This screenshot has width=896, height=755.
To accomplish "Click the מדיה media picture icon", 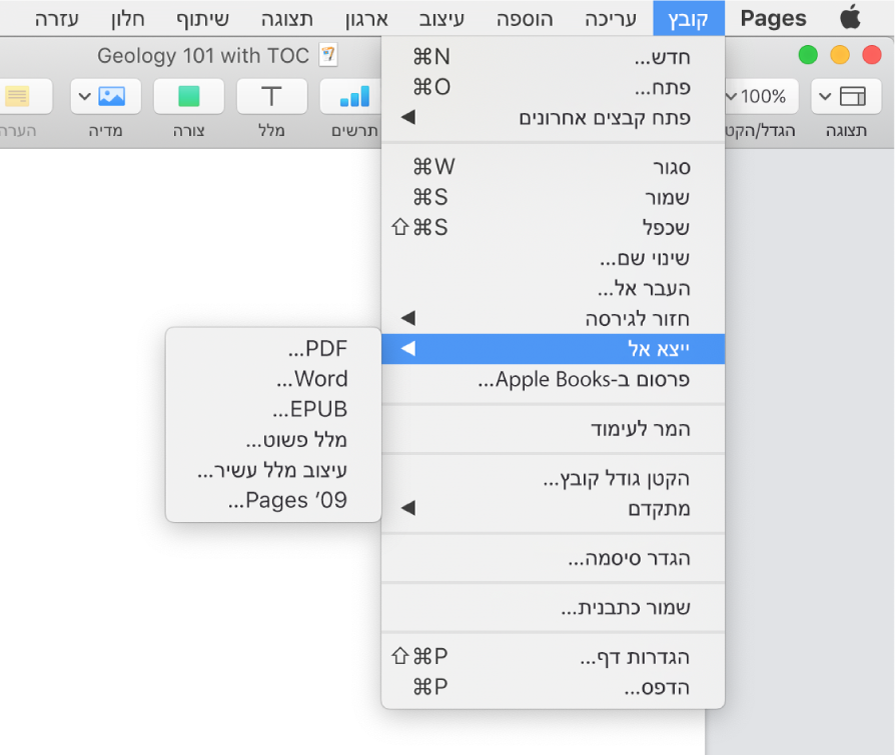I will [112, 96].
